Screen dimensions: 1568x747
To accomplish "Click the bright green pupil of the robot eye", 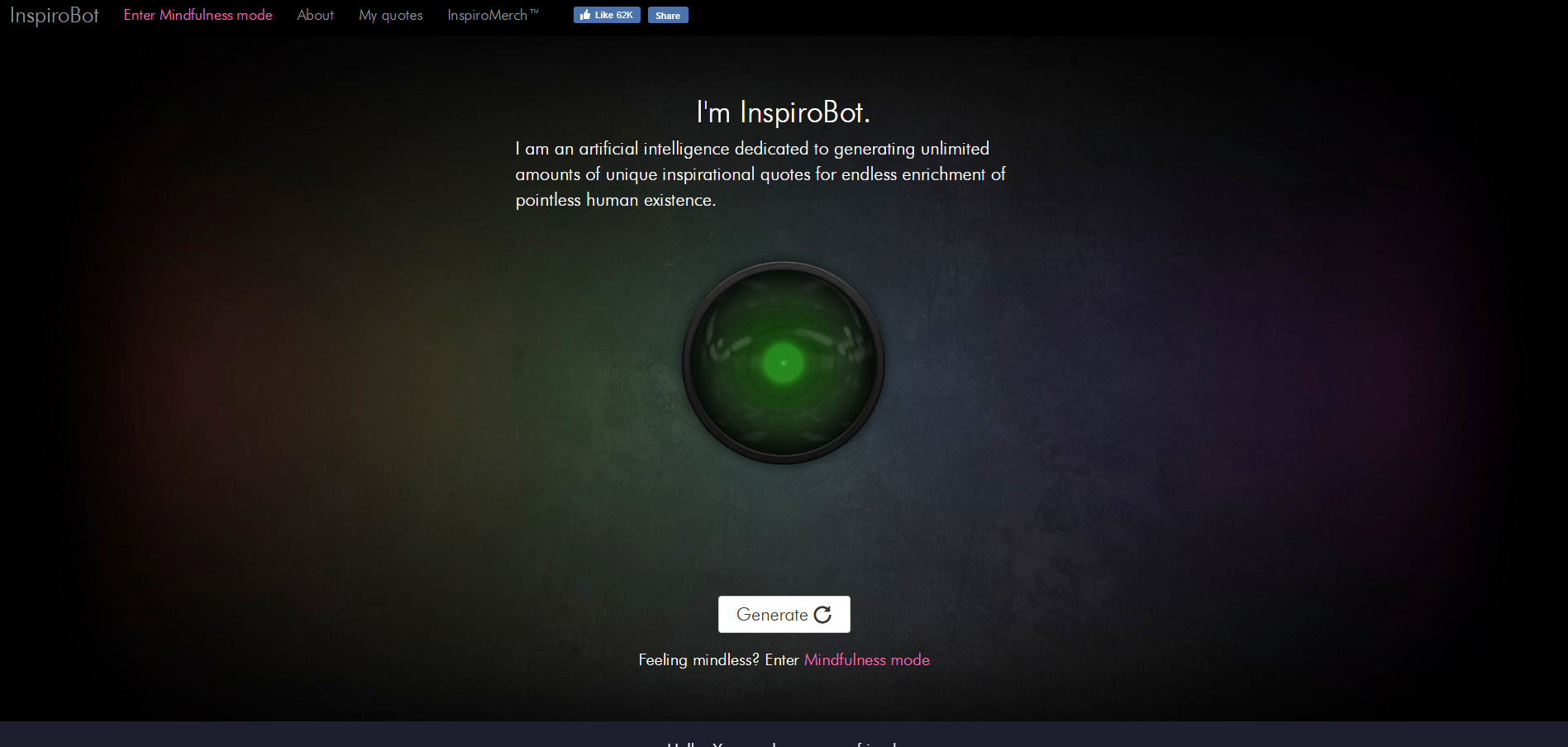I will tap(783, 363).
